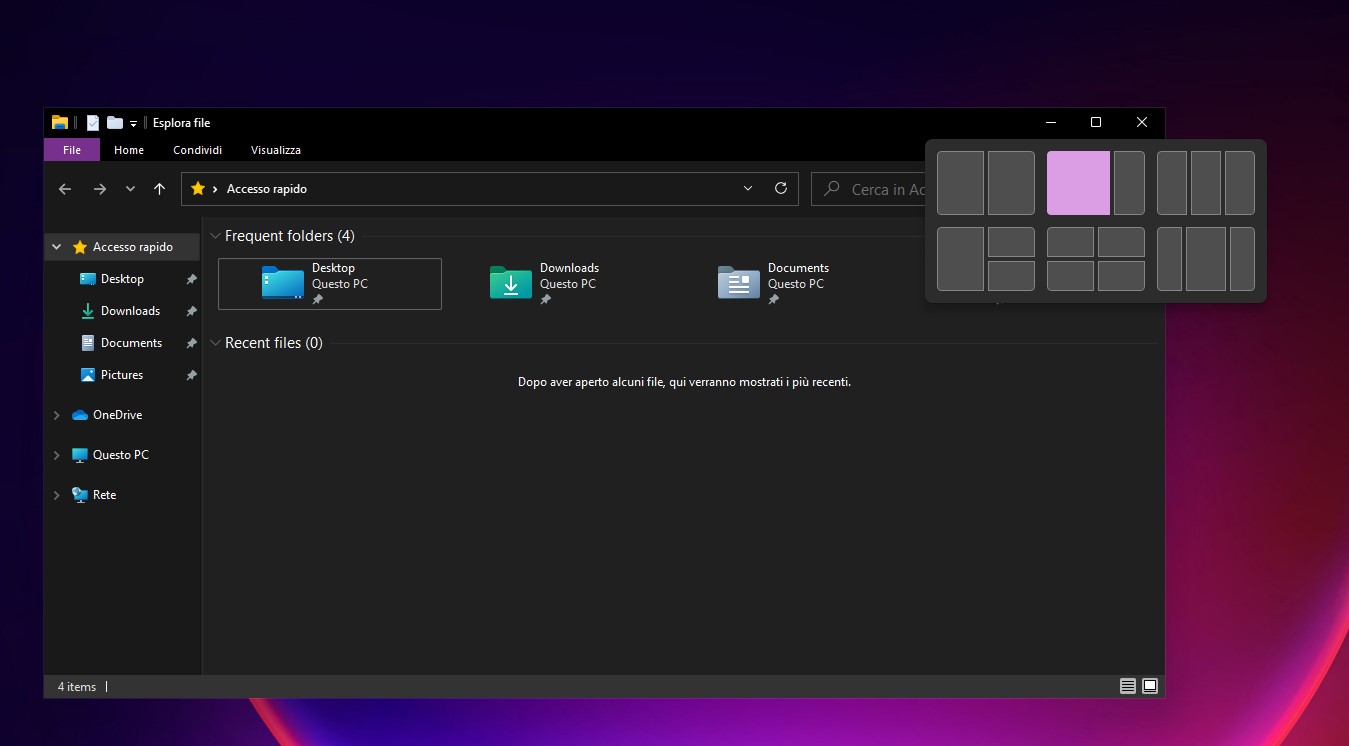Snap to right half of two-equal-columns layout
Image resolution: width=1349 pixels, height=746 pixels.
pos(1011,183)
